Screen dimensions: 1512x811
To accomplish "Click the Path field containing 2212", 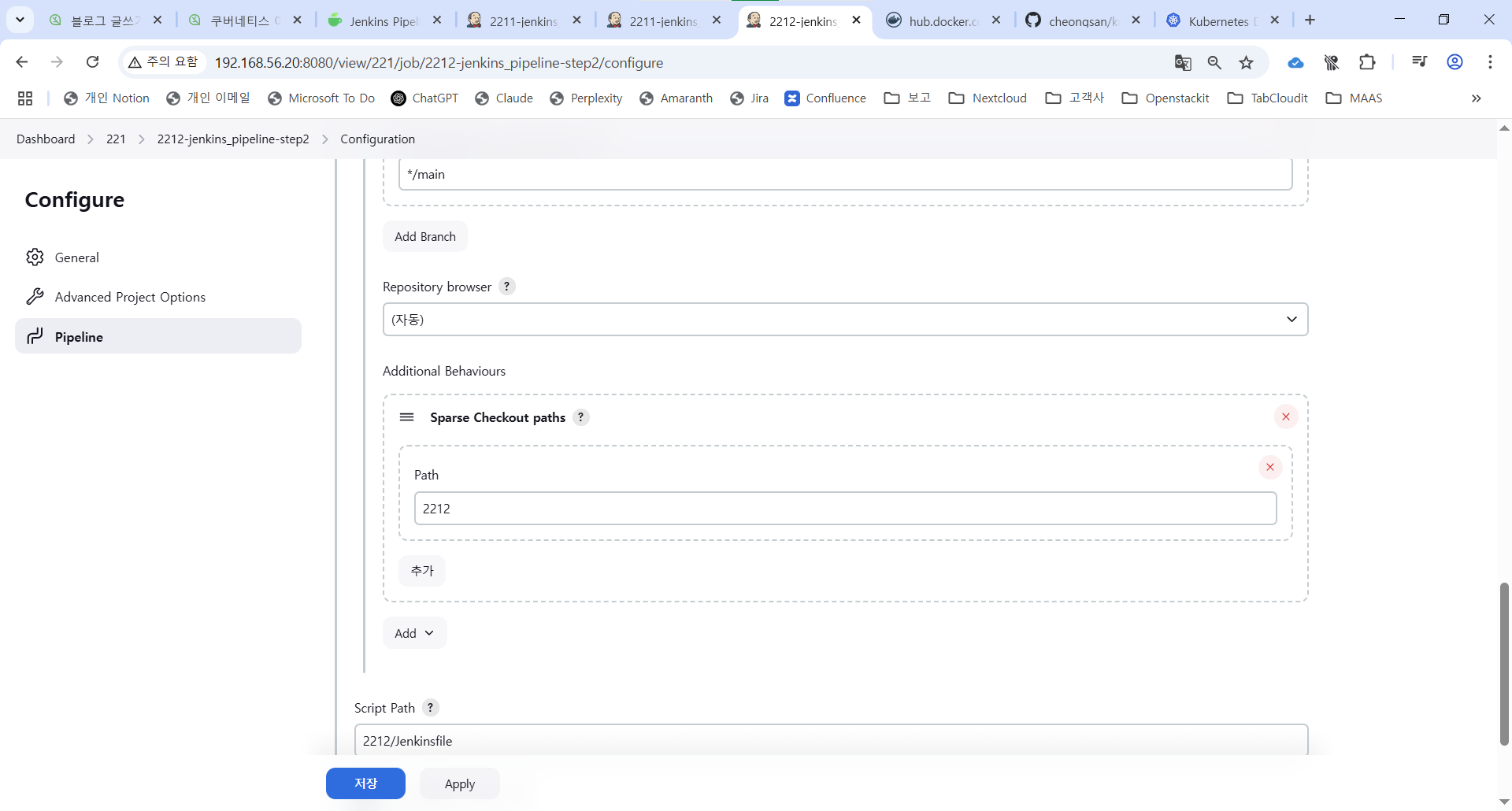I will pyautogui.click(x=845, y=509).
